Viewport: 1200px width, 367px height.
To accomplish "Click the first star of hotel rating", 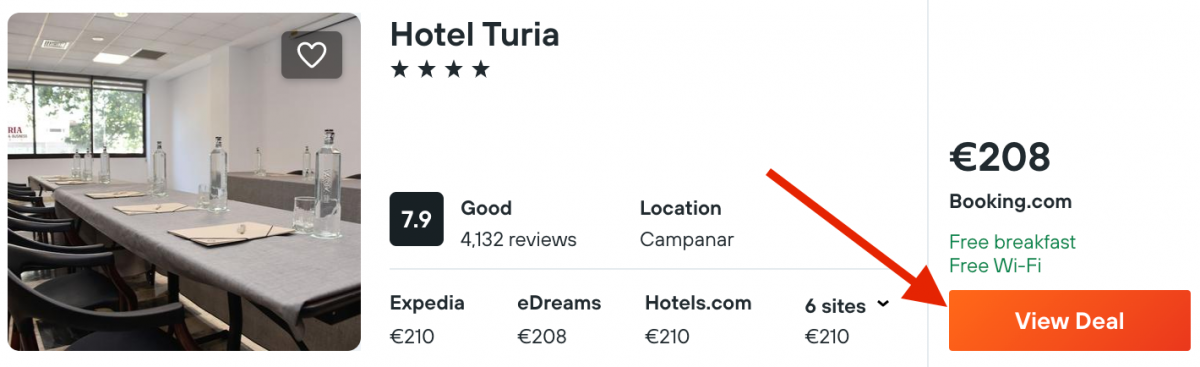I will pyautogui.click(x=400, y=69).
